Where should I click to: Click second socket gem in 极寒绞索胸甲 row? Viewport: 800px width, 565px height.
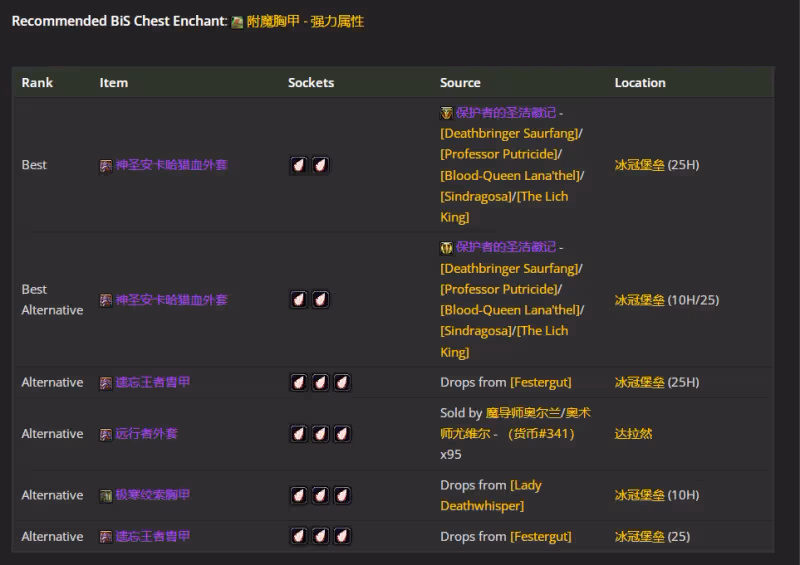pyautogui.click(x=320, y=495)
